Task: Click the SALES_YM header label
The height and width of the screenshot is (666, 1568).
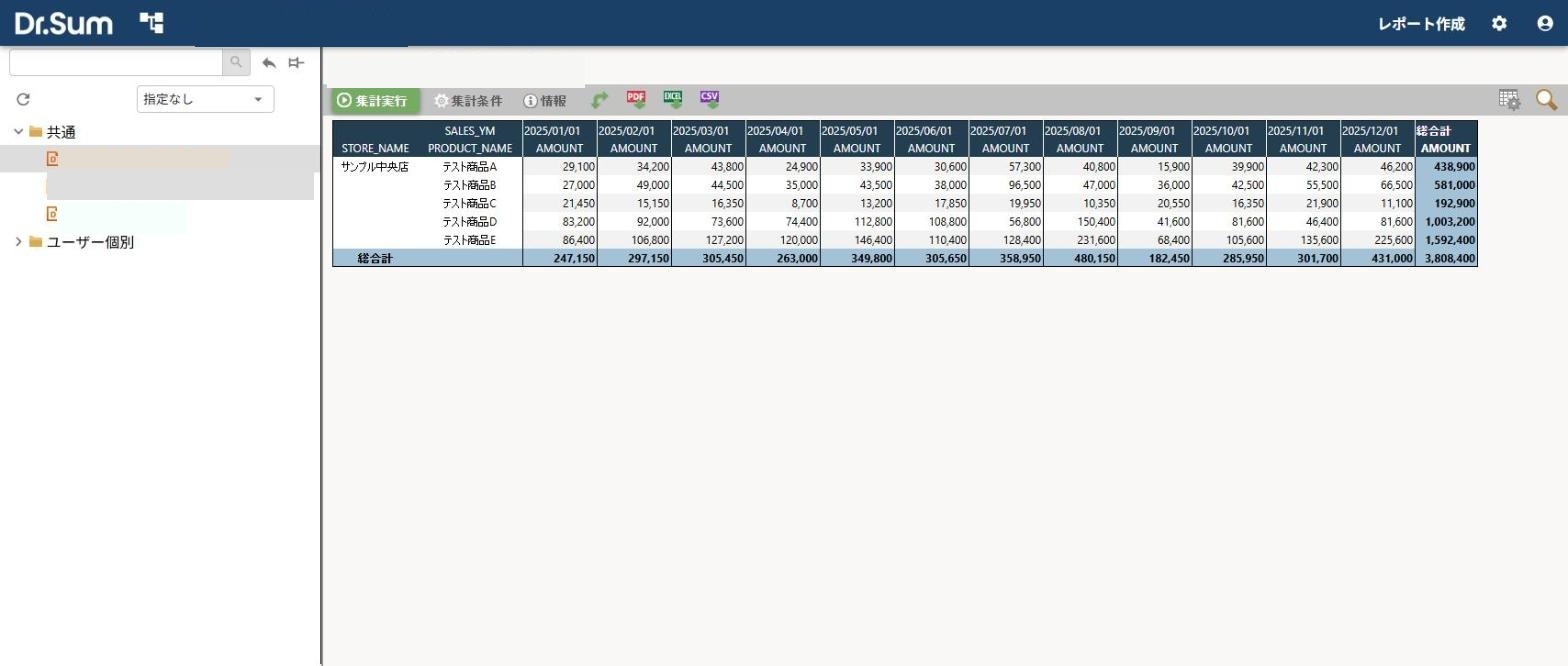Action: pos(470,131)
